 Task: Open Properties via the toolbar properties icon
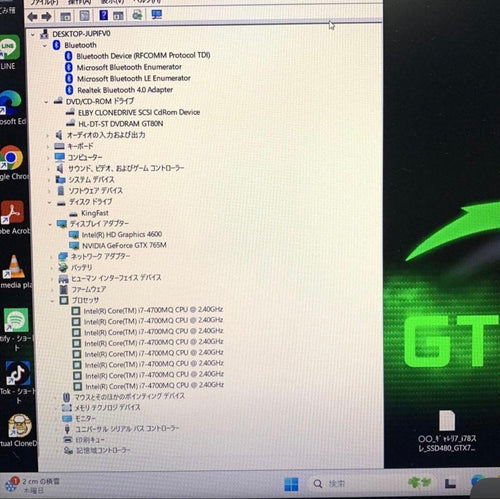point(84,15)
